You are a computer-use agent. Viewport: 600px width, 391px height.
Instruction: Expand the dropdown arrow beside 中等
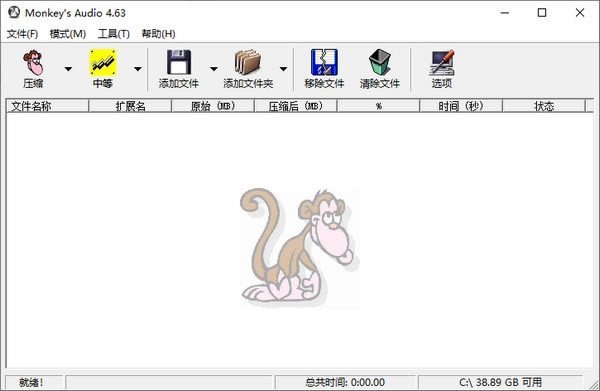click(x=138, y=69)
